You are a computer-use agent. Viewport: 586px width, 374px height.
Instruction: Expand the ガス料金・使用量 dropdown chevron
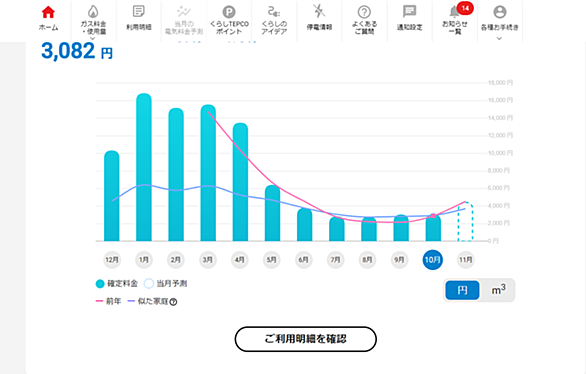coord(93,38)
